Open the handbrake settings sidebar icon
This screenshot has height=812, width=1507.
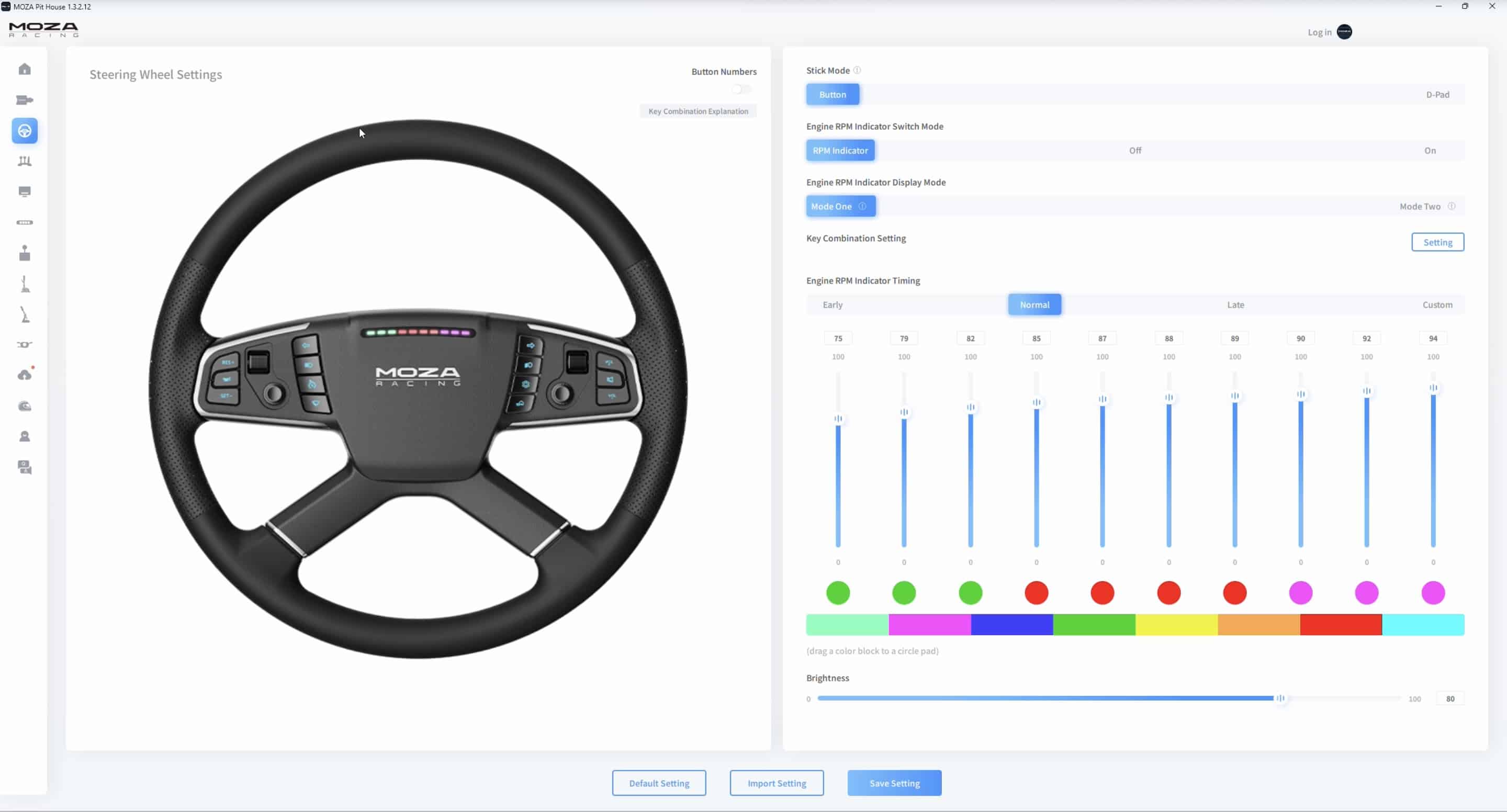[25, 284]
